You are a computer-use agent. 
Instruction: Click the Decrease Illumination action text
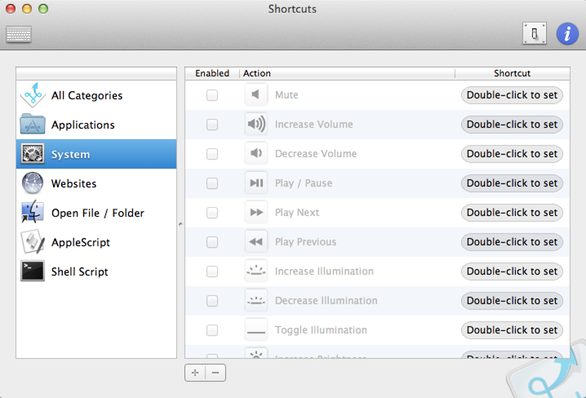click(326, 301)
